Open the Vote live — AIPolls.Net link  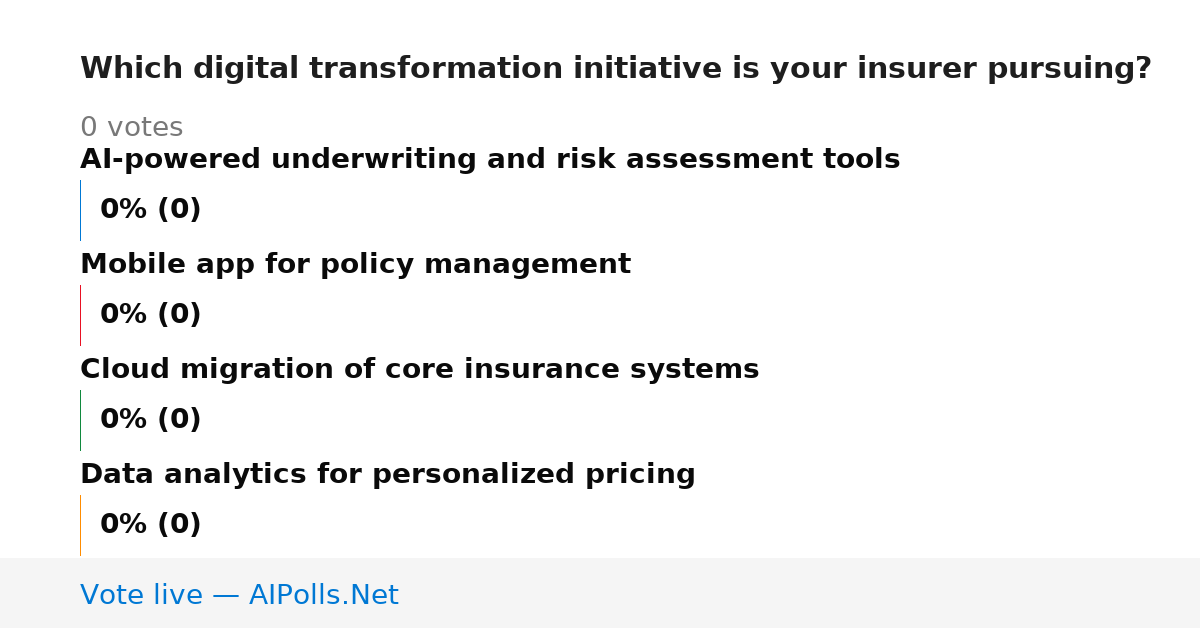click(239, 596)
